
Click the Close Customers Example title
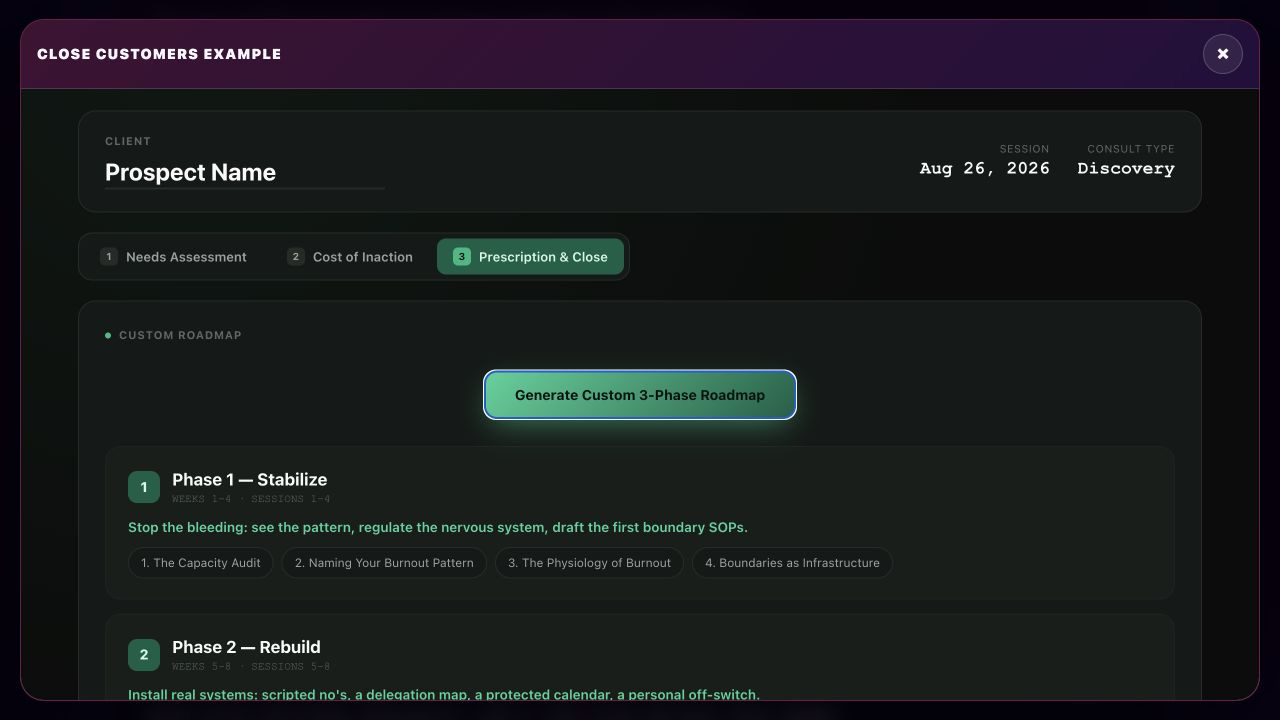coord(159,54)
